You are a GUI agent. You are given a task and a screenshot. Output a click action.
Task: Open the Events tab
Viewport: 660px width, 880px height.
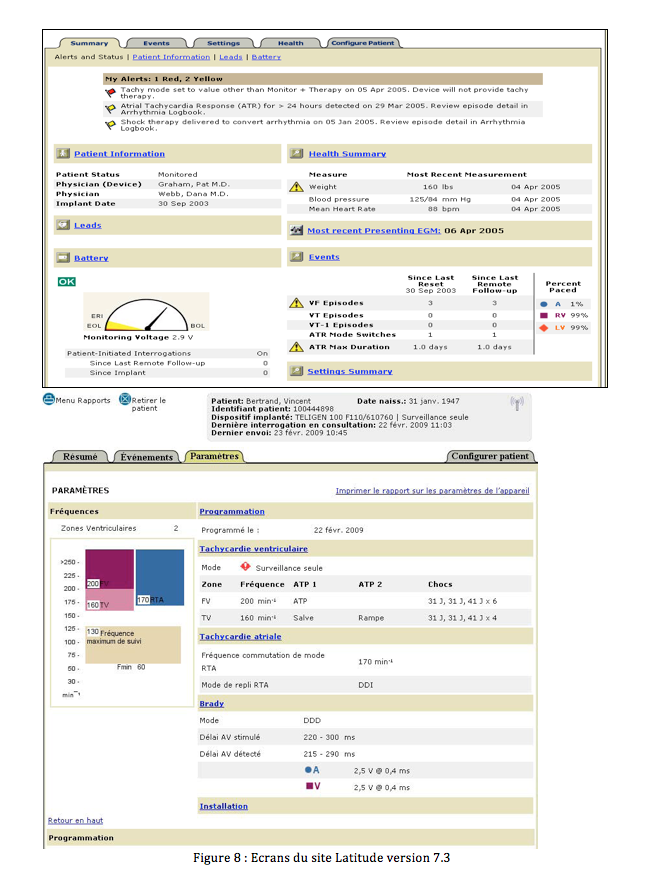[x=156, y=43]
